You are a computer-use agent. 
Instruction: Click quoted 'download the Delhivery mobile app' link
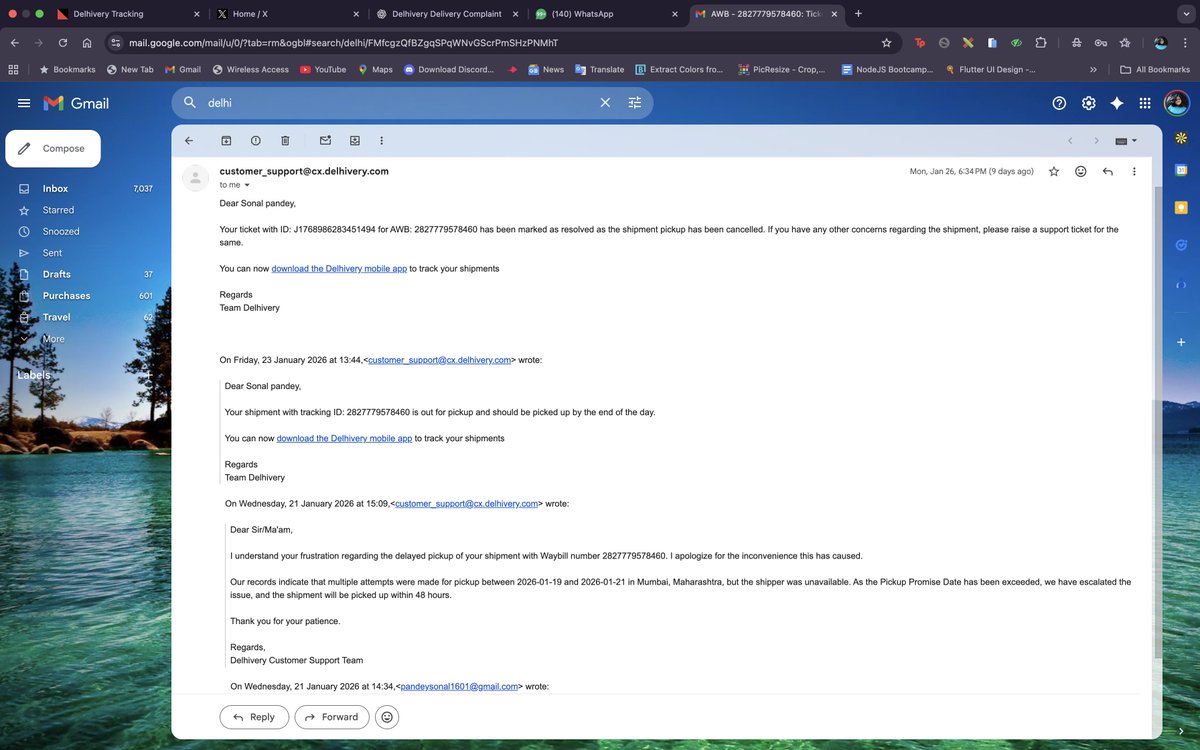tap(344, 438)
